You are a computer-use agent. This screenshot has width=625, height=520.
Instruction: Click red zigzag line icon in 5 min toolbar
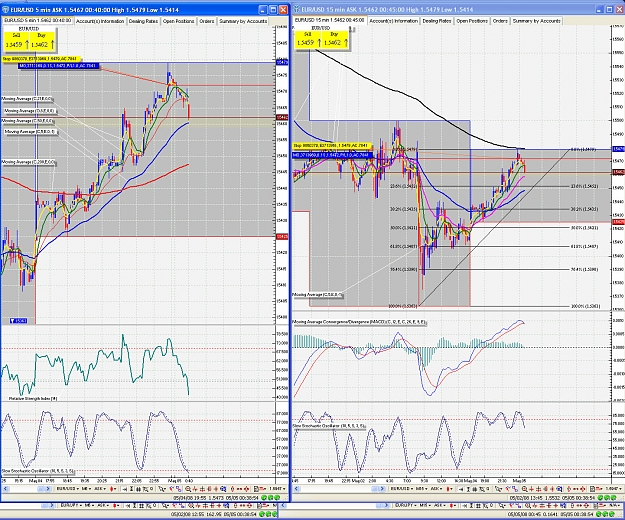click(x=195, y=489)
